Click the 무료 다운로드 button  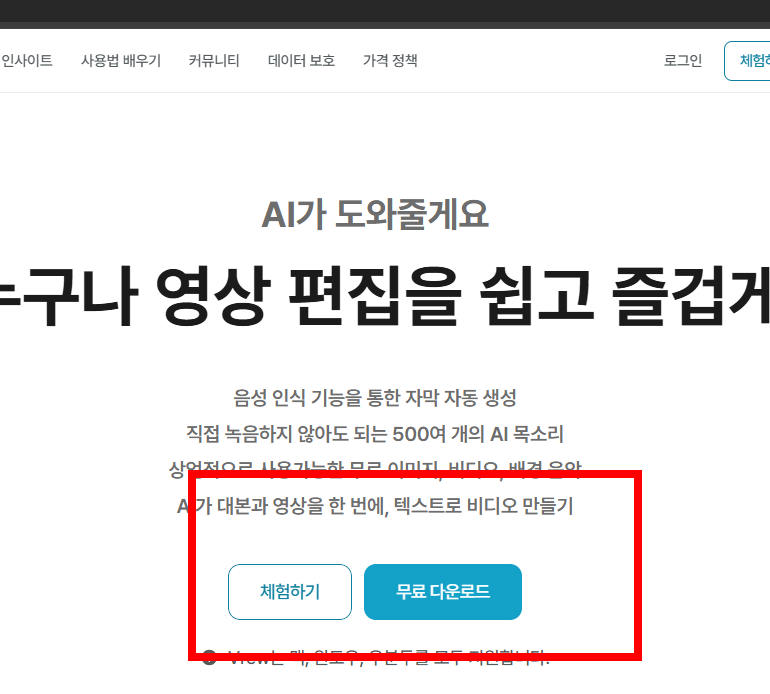(443, 591)
